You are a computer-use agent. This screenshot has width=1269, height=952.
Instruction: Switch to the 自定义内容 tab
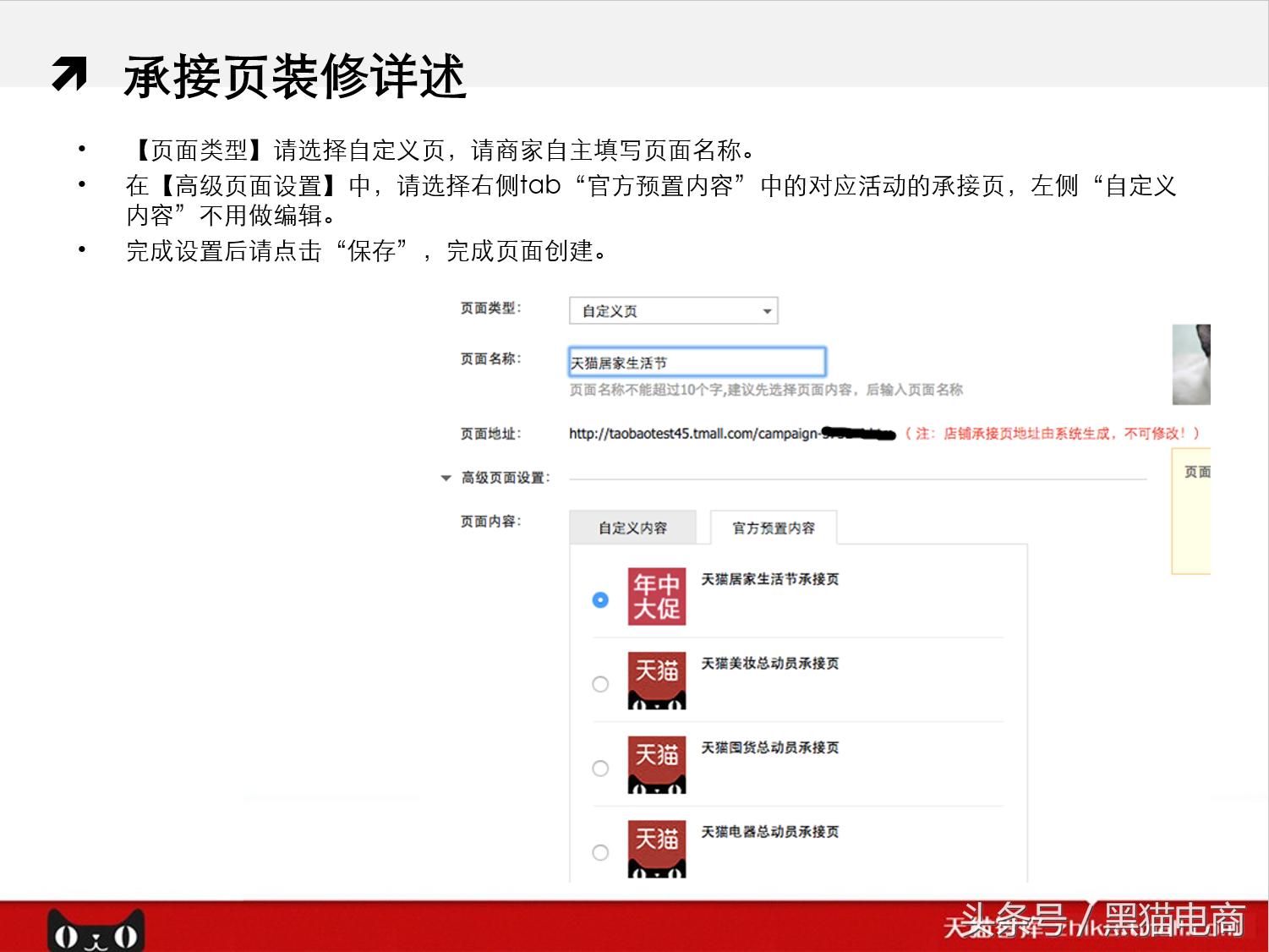pyautogui.click(x=632, y=527)
